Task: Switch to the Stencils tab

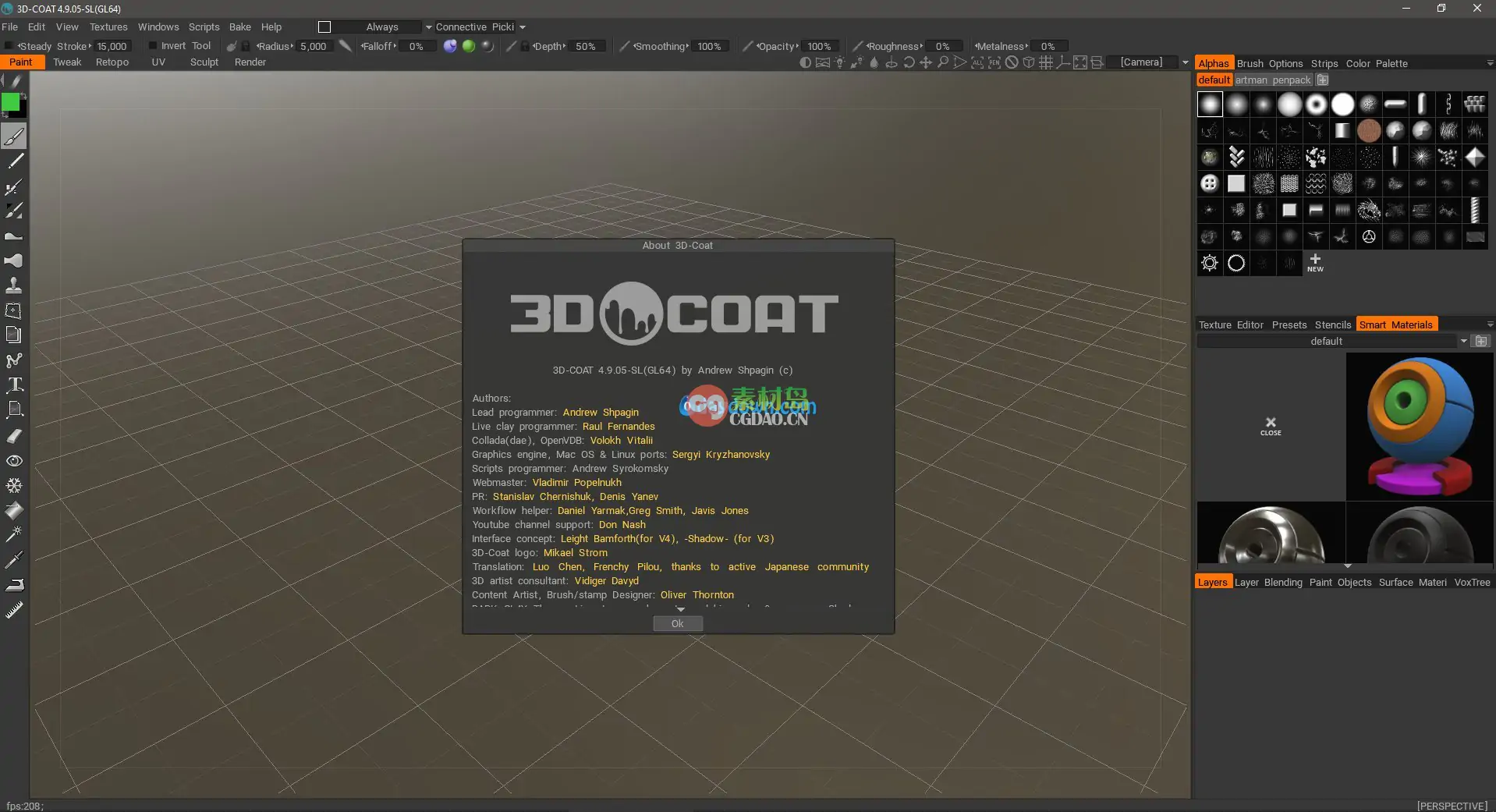Action: 1333,325
